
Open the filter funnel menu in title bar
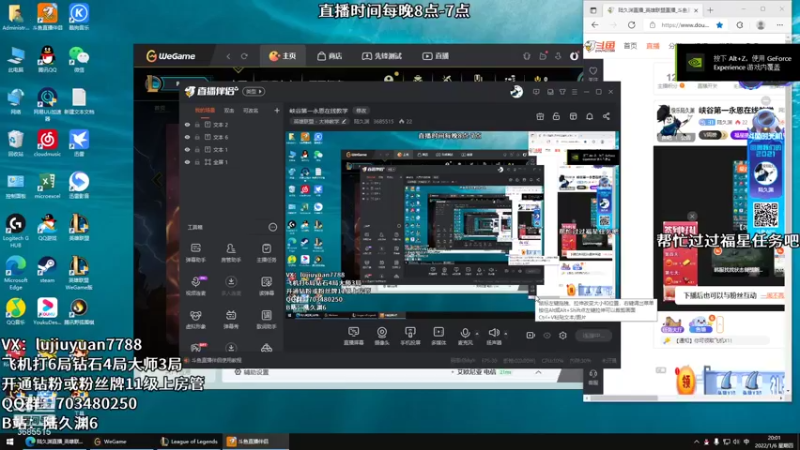[x=562, y=92]
